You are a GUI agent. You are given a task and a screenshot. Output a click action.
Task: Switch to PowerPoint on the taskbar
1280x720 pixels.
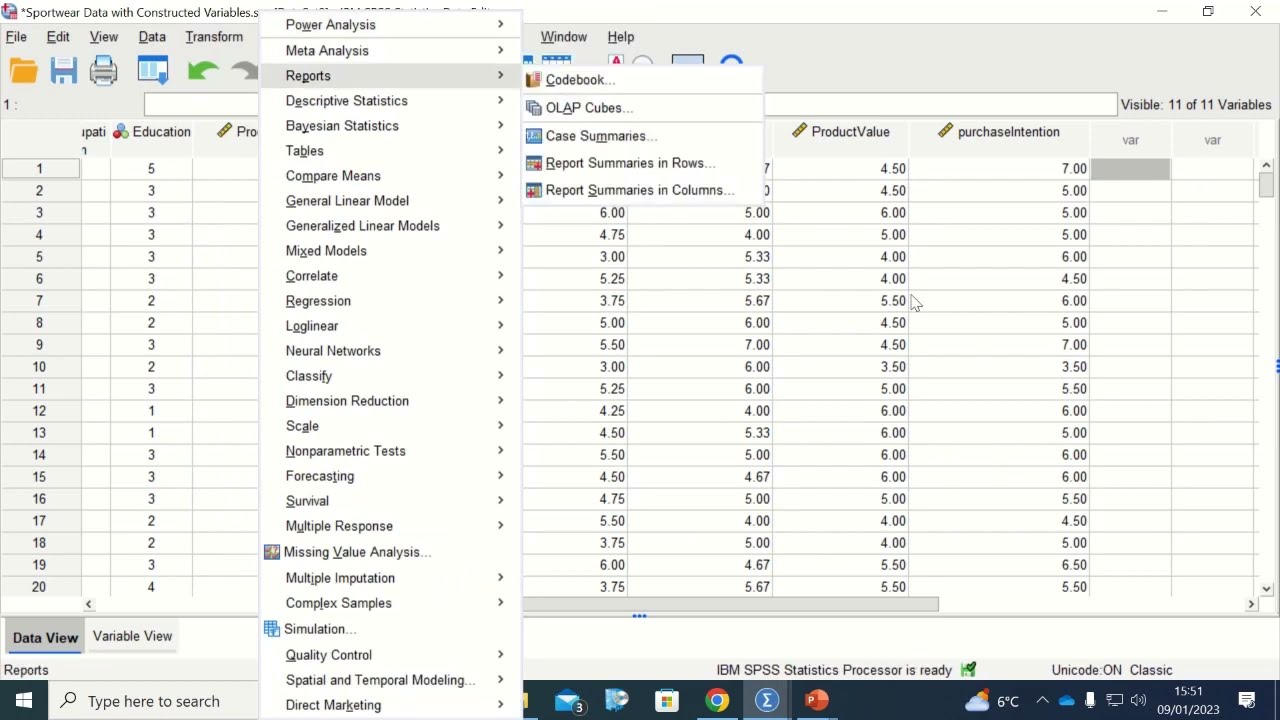click(817, 701)
